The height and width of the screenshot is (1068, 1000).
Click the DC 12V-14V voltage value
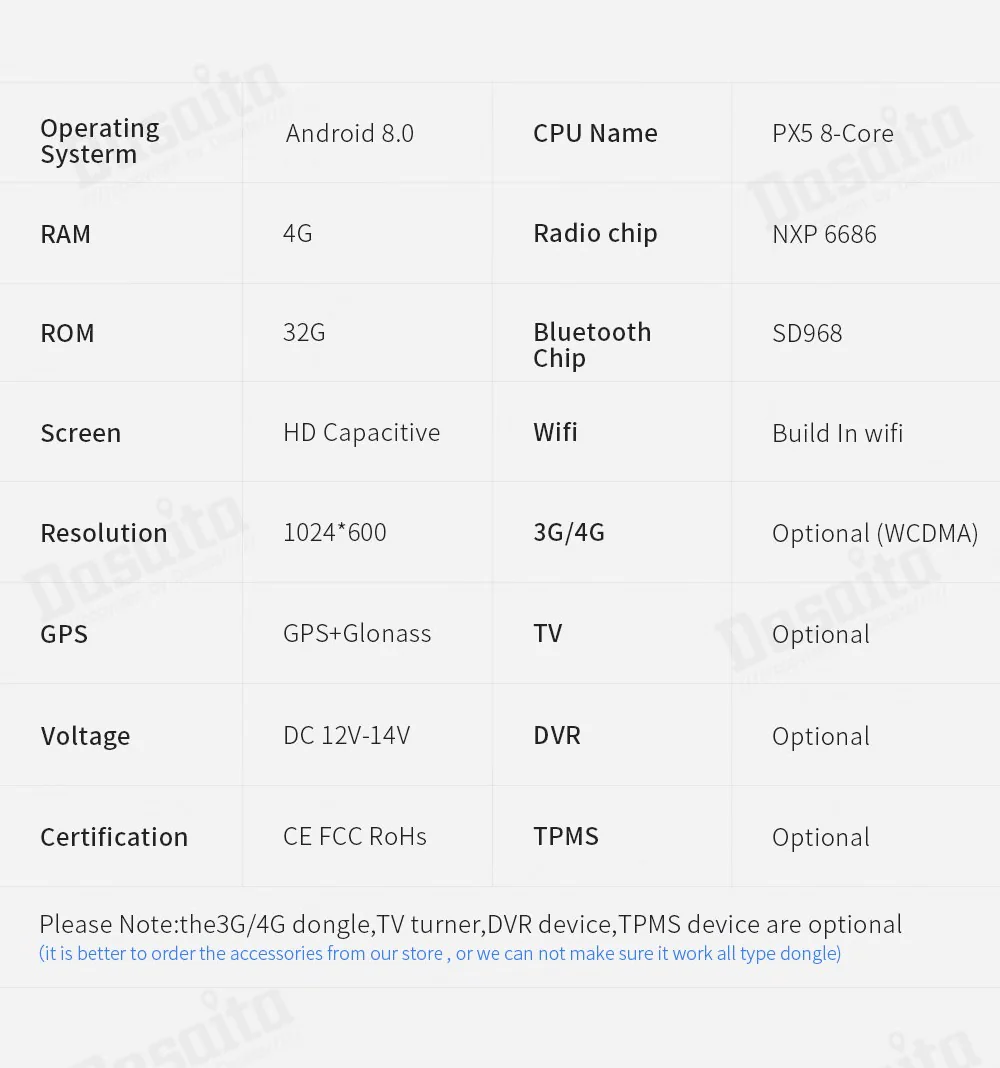346,736
